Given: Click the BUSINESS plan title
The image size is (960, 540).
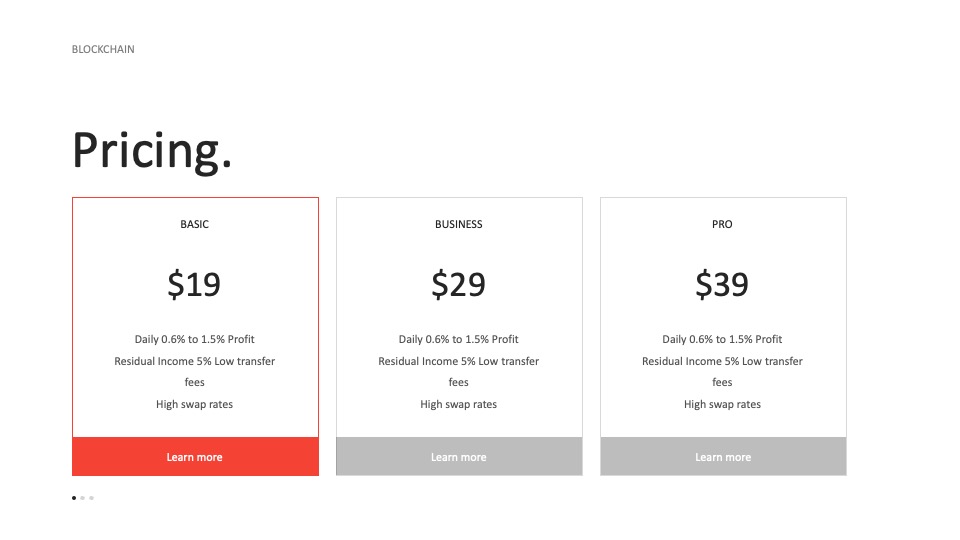Looking at the screenshot, I should (x=459, y=224).
